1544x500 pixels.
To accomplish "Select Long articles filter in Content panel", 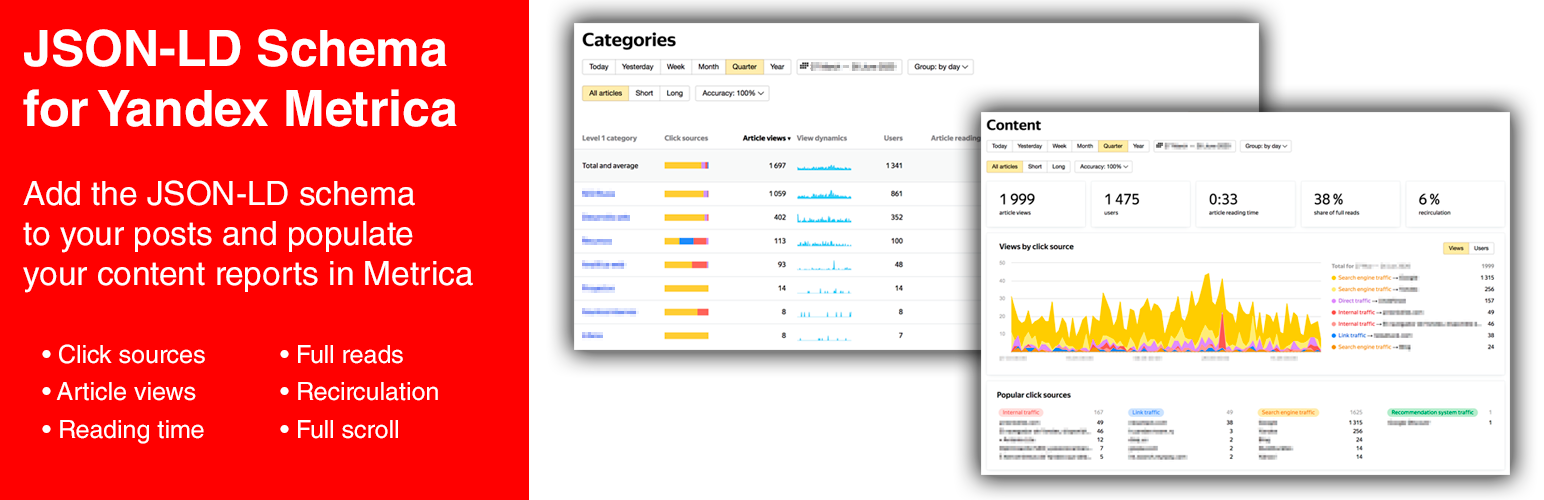I will coord(1058,167).
